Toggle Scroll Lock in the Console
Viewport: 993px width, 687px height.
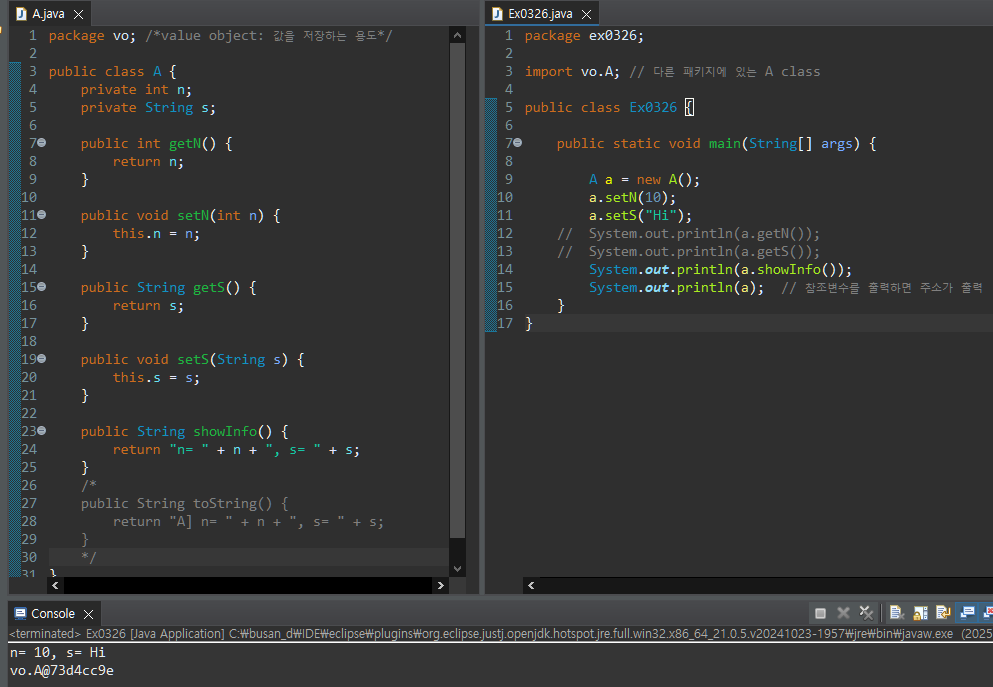pos(920,612)
